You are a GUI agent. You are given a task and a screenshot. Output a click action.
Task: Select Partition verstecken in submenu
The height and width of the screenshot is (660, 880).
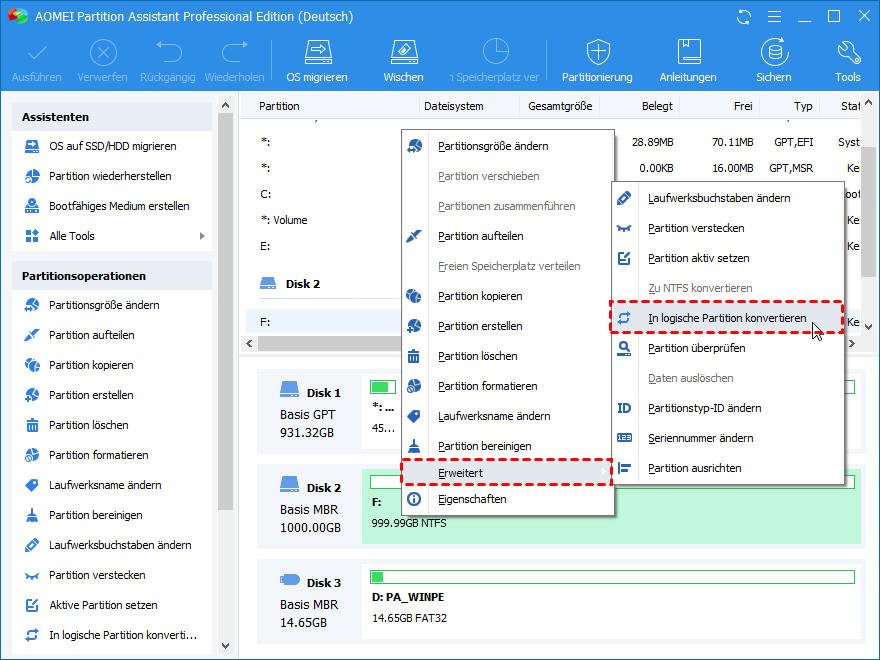[x=728, y=228]
